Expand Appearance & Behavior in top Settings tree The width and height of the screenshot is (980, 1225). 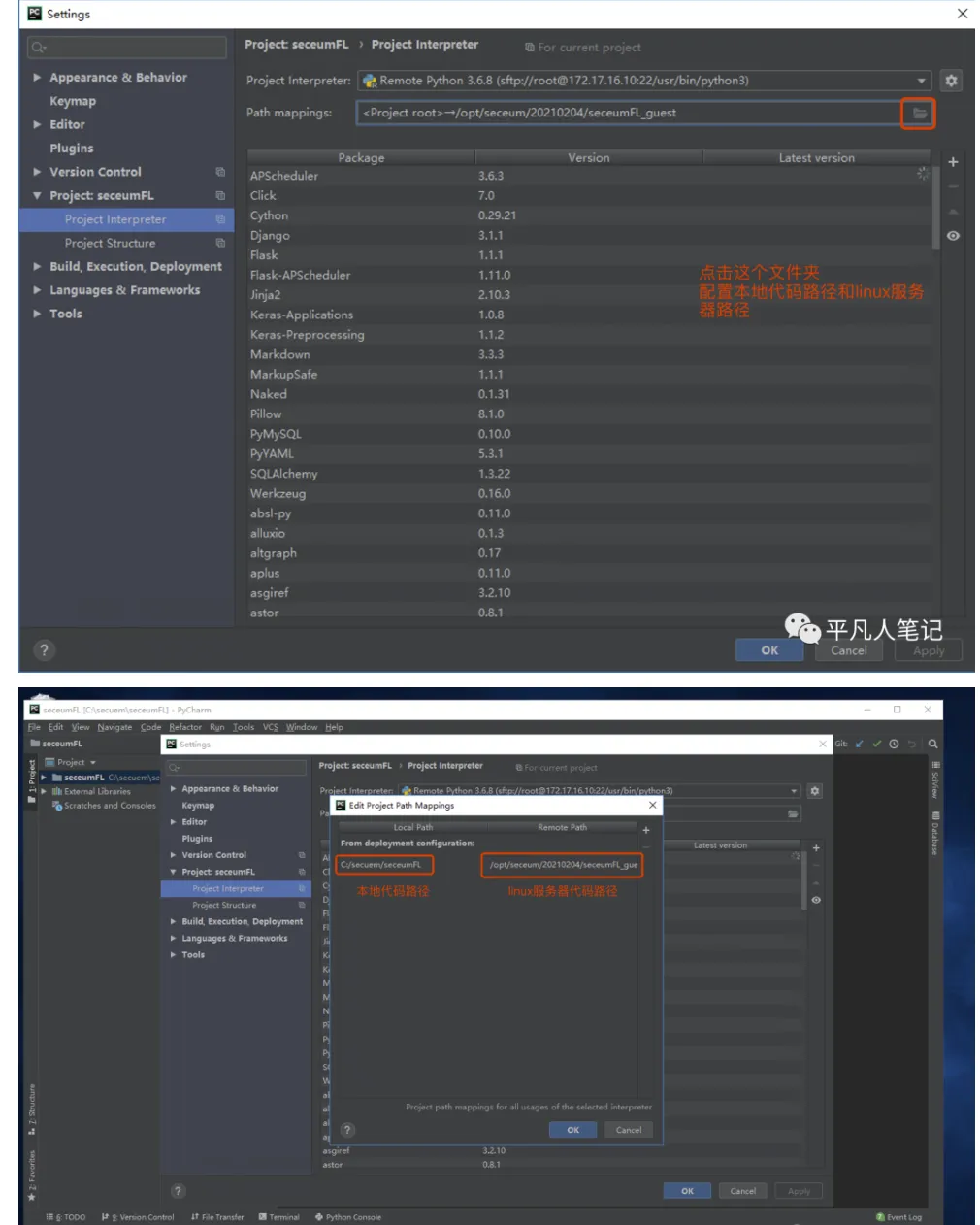(x=37, y=77)
